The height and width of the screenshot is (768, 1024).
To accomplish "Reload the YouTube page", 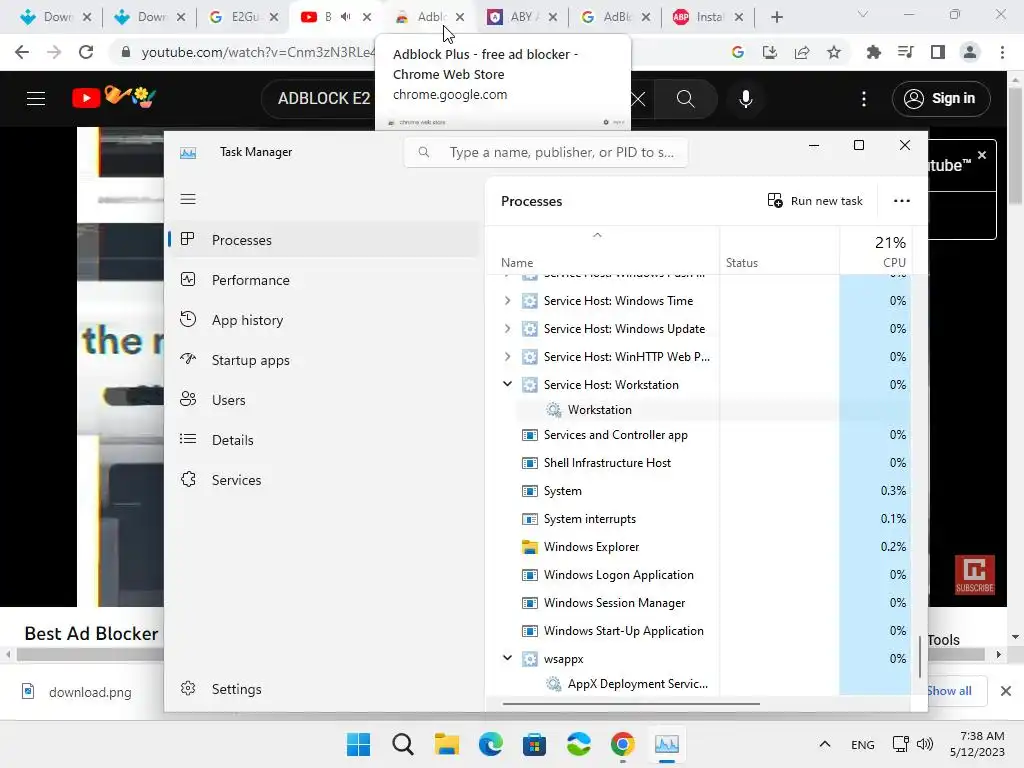I will click(86, 52).
